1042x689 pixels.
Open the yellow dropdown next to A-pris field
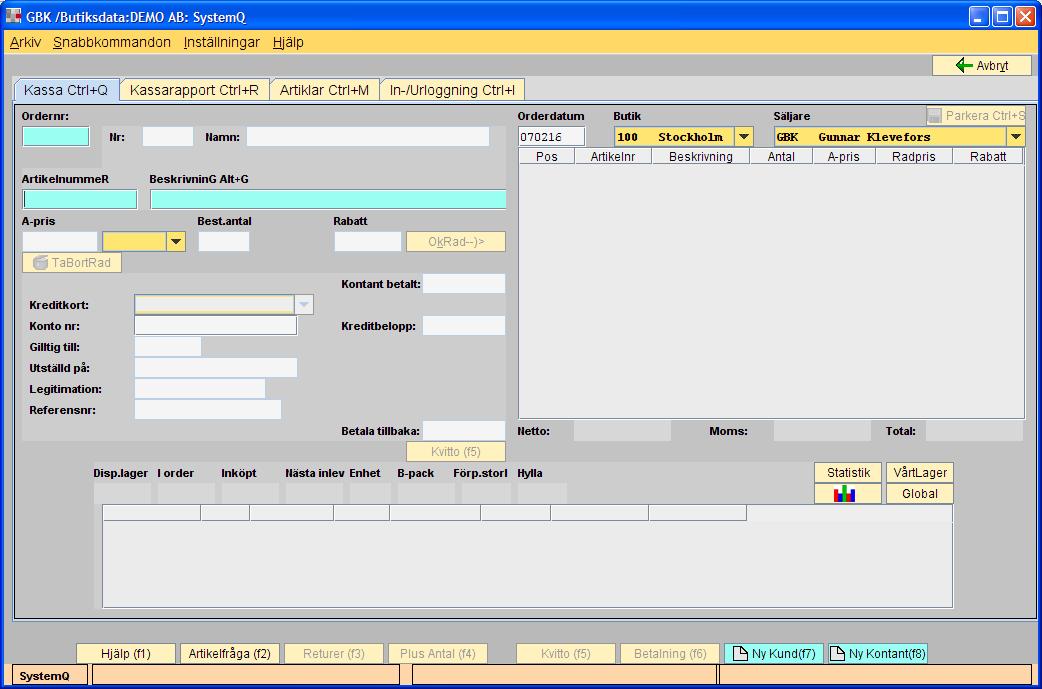coord(175,241)
